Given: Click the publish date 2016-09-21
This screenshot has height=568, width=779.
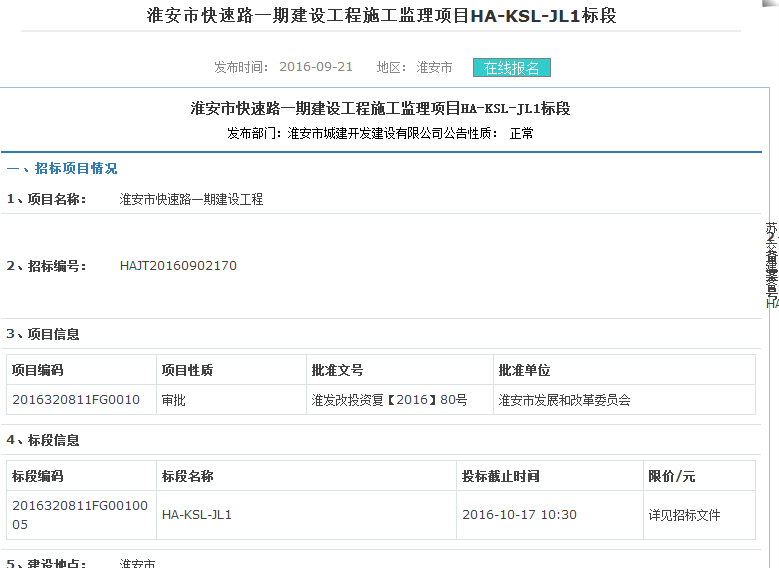Looking at the screenshot, I should (316, 68).
